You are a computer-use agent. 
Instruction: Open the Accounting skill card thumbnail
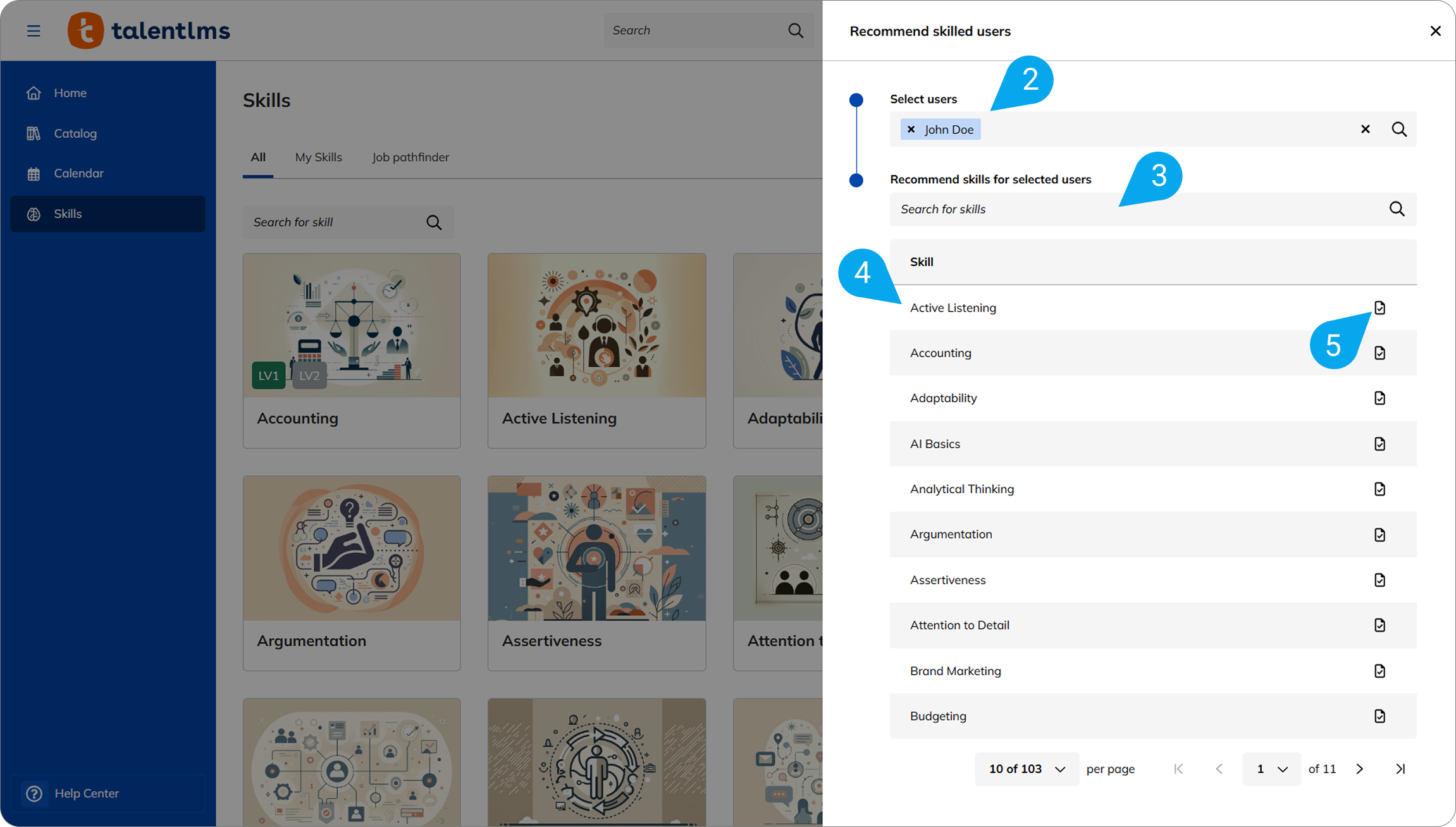[352, 326]
